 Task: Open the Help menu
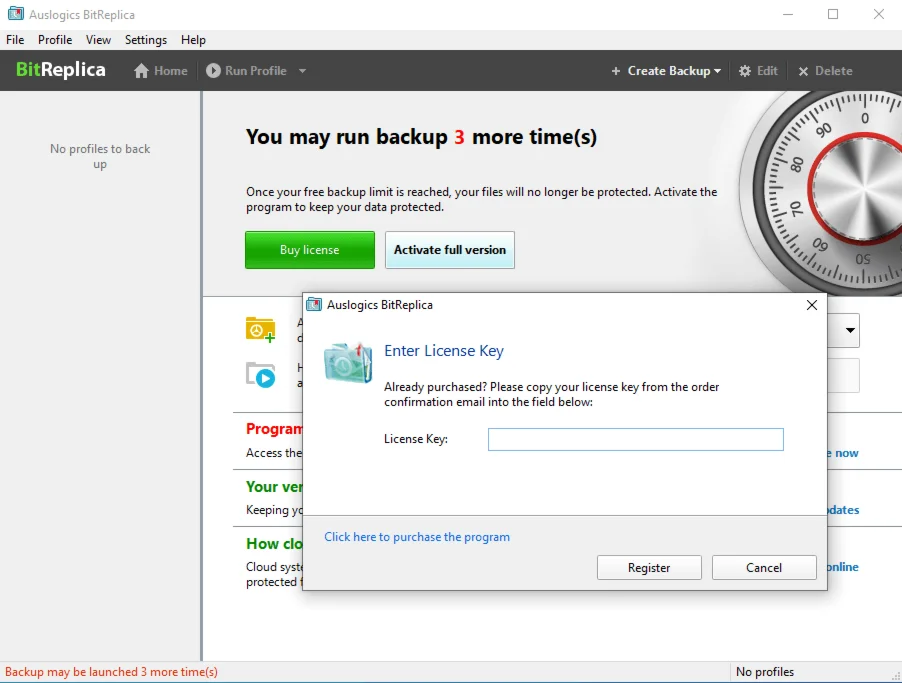click(x=193, y=40)
